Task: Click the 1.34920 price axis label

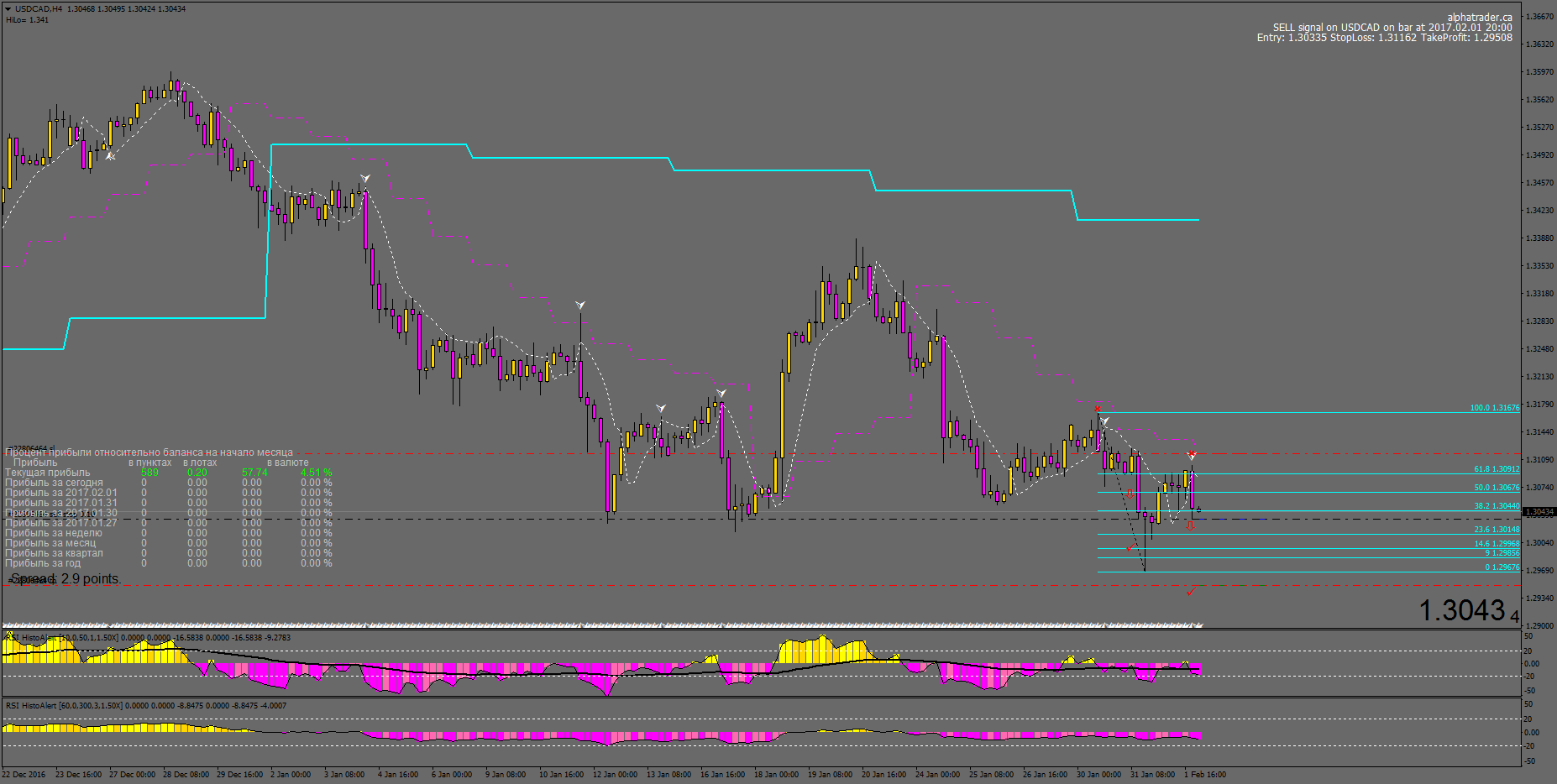Action: pyautogui.click(x=1539, y=155)
